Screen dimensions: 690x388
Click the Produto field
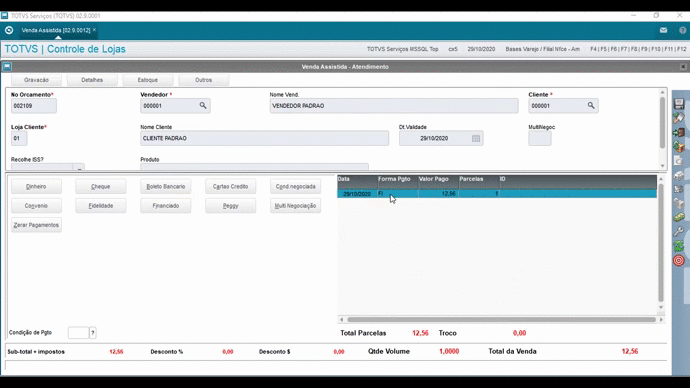(x=254, y=167)
